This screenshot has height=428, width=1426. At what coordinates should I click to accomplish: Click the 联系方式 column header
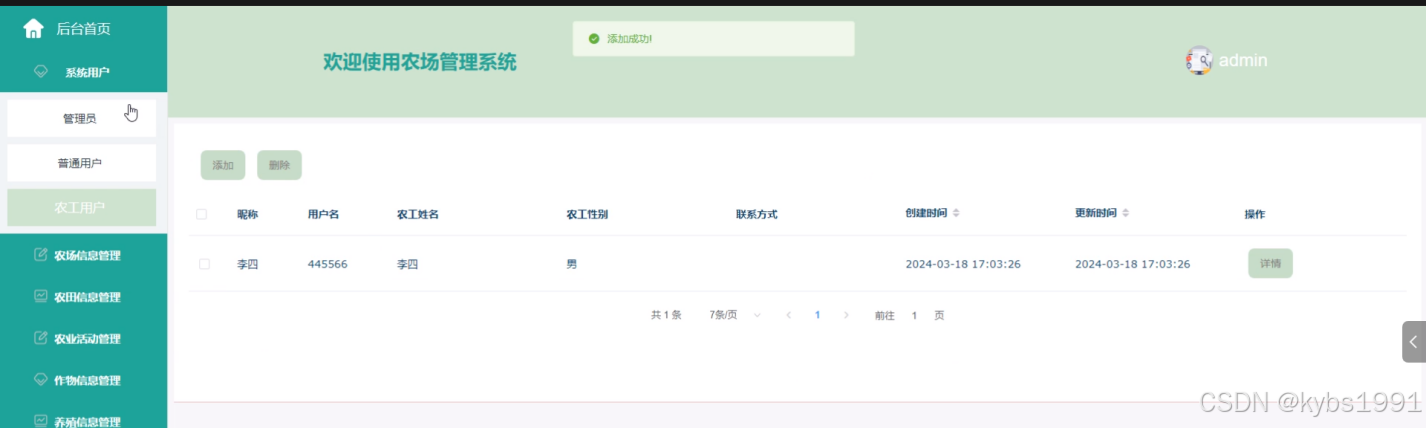click(757, 214)
